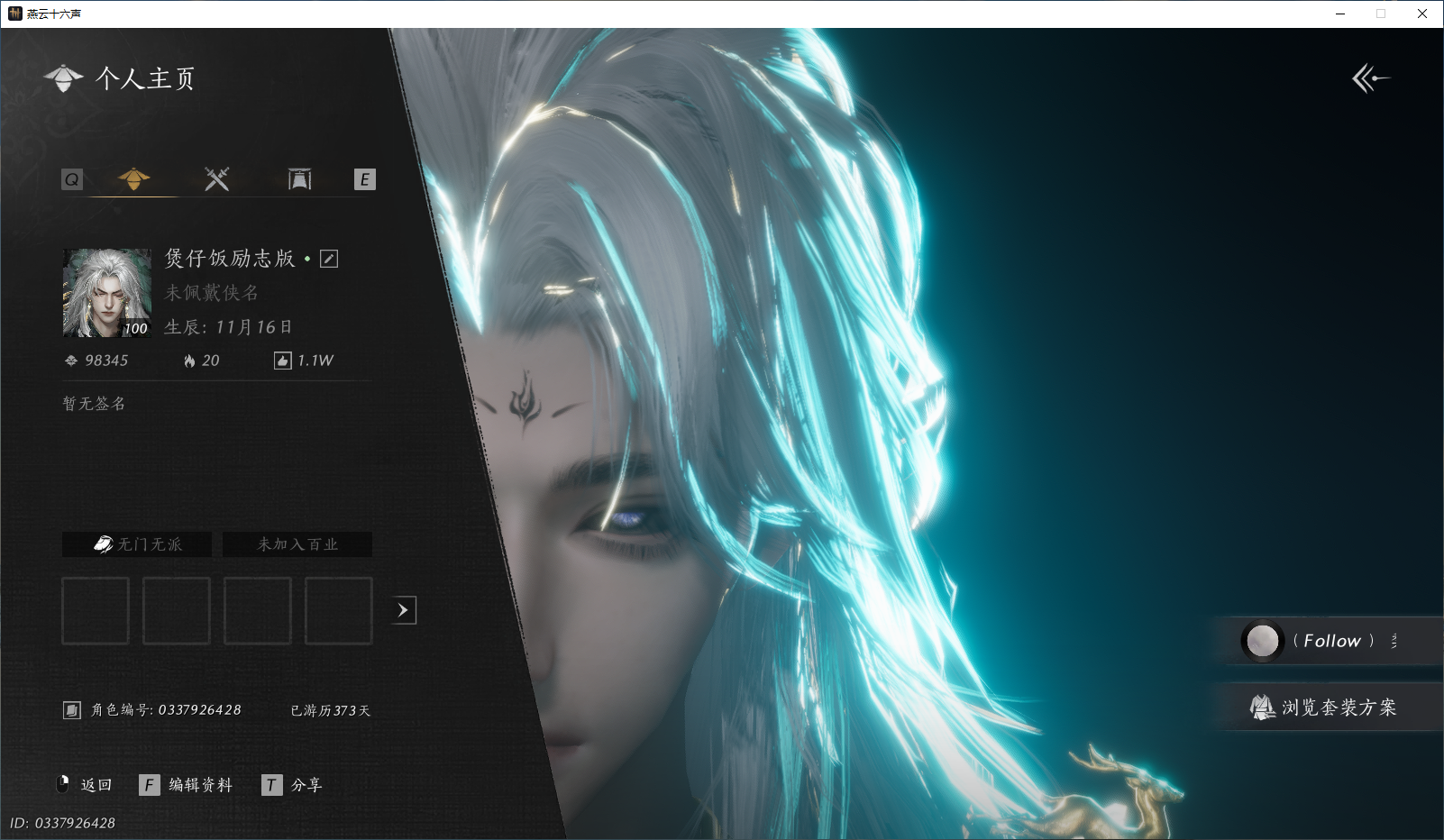1444x840 pixels.
Task: Click 编辑资料 edit profile button
Action: [x=186, y=785]
